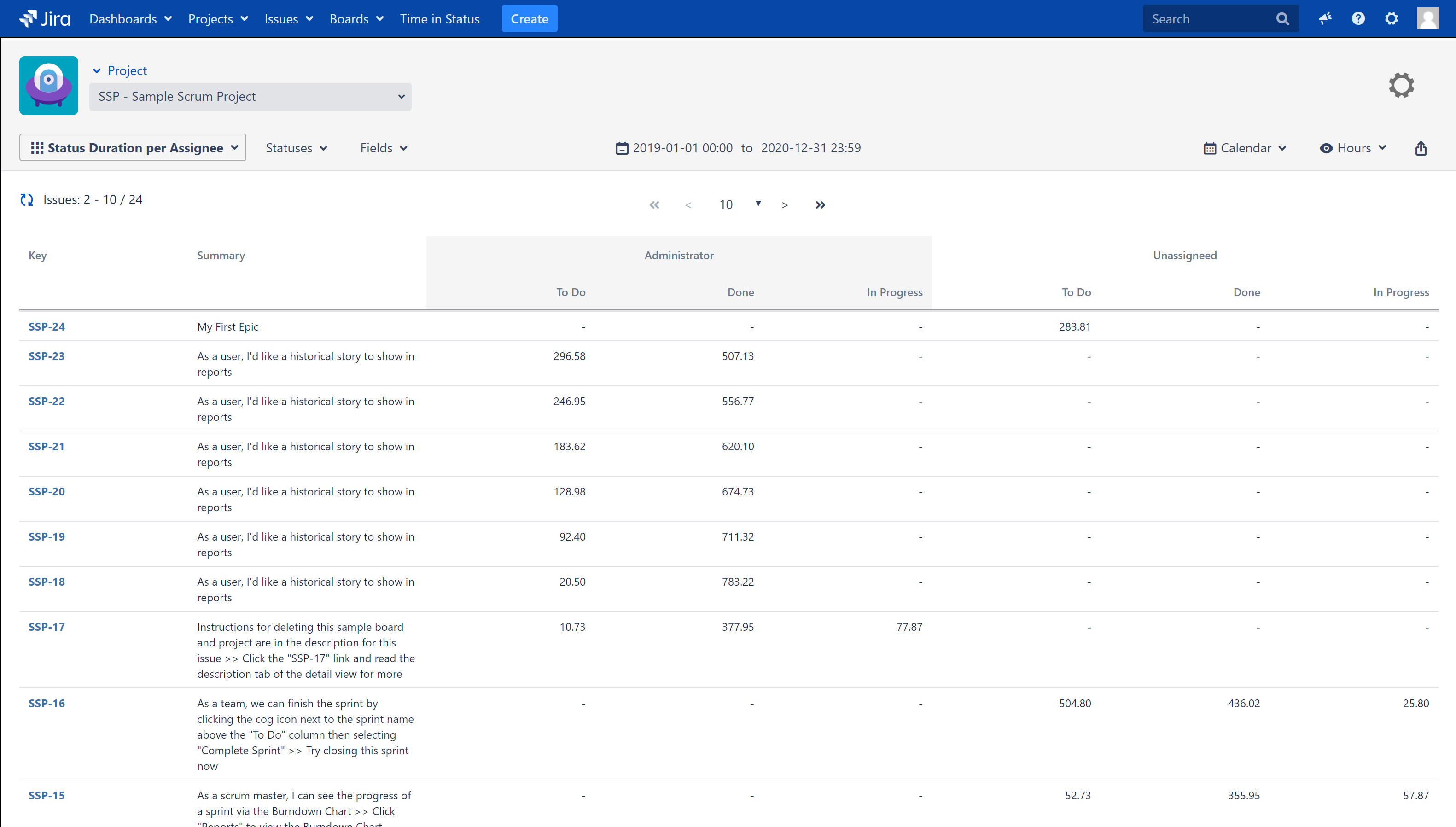The image size is (1456, 827).
Task: Open Time in Status menu item
Action: [x=440, y=19]
